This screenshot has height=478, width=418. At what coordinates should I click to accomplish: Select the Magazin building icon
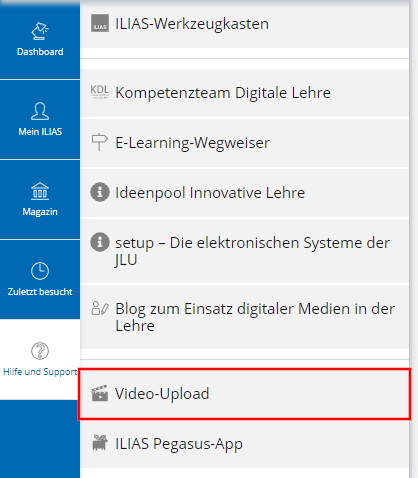[x=40, y=191]
